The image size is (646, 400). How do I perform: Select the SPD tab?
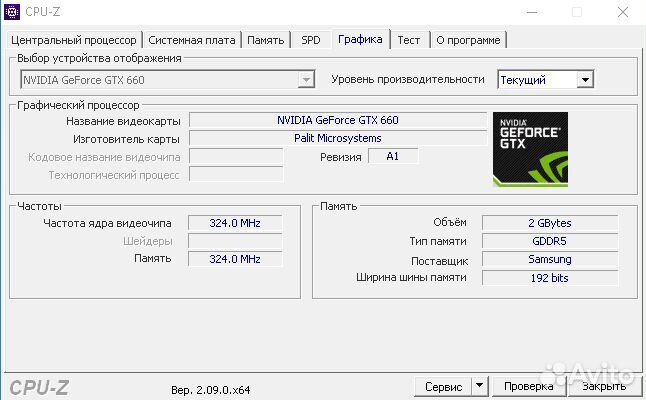tap(310, 40)
